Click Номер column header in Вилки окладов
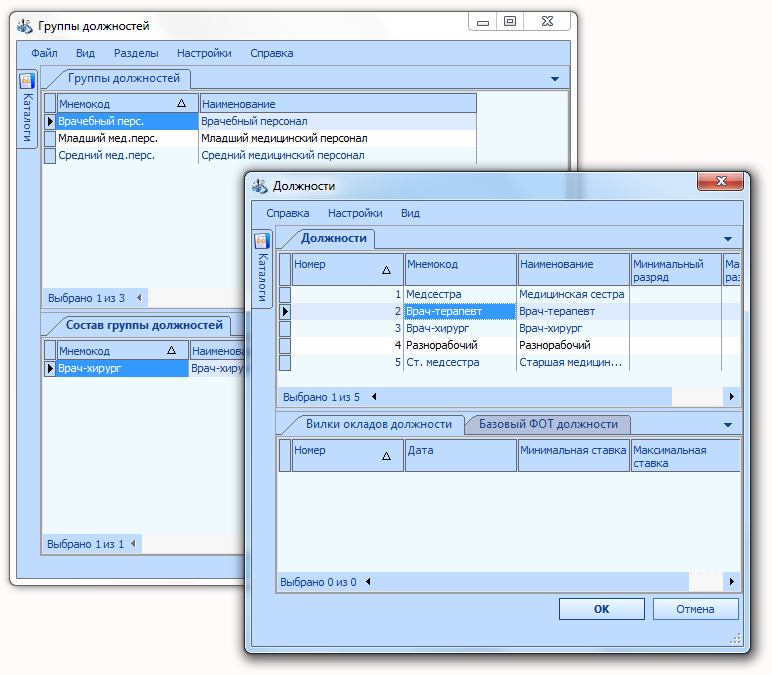The image size is (772, 675). click(x=348, y=455)
